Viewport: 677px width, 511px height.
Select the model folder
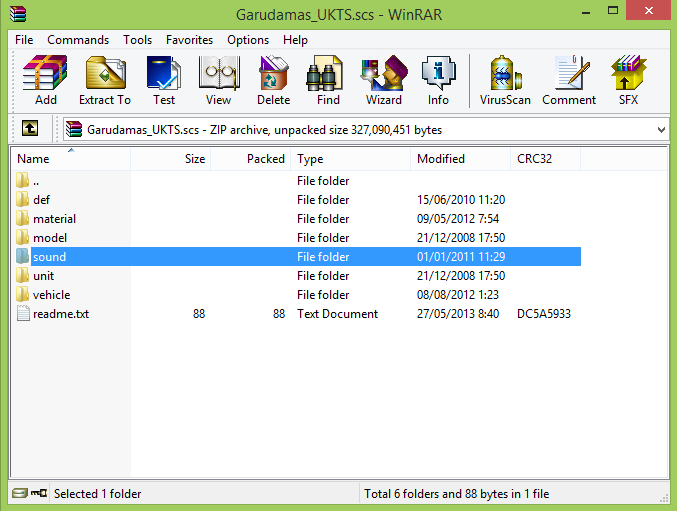point(298,237)
